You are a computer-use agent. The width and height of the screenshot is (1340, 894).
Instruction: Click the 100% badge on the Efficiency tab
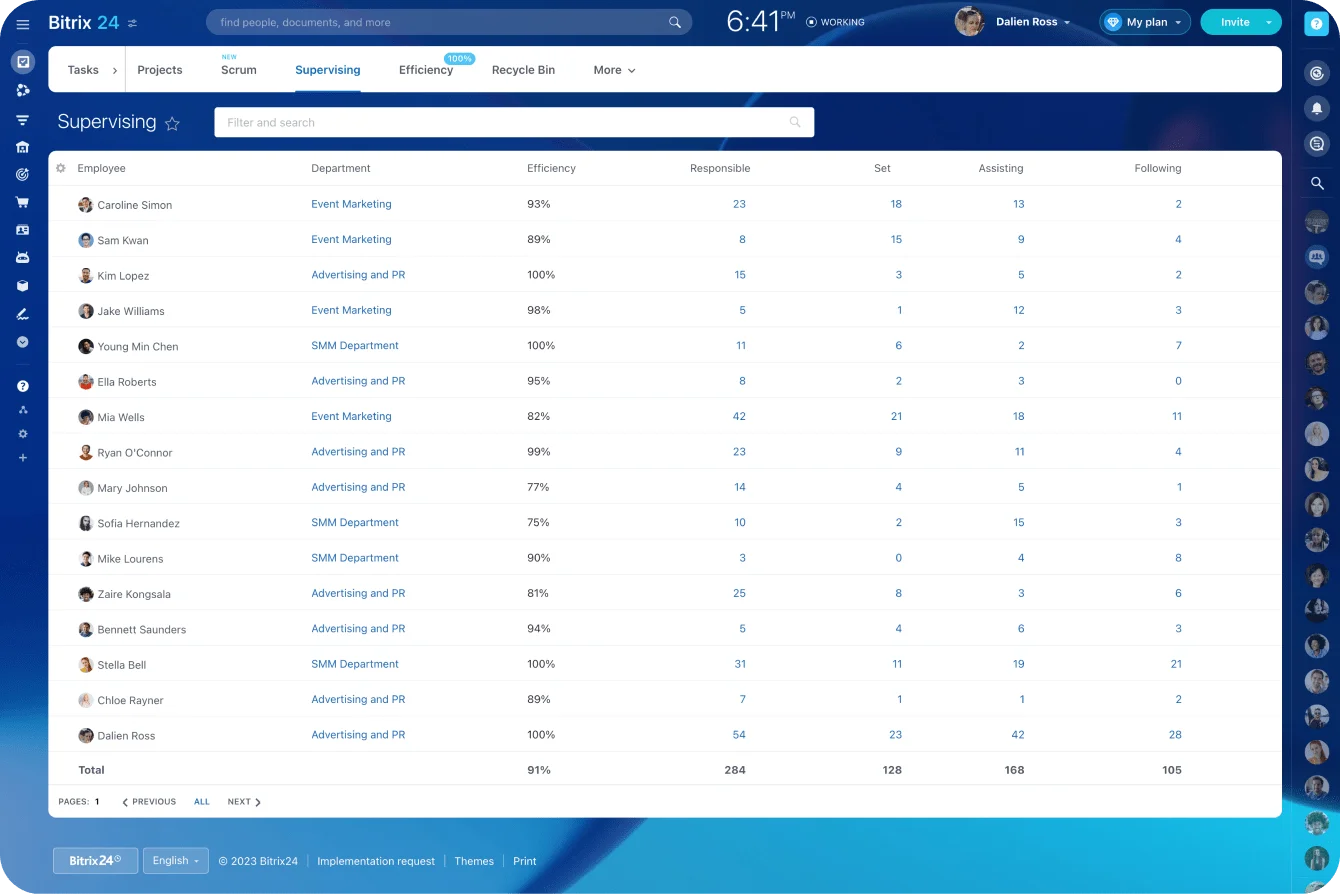[x=459, y=58]
